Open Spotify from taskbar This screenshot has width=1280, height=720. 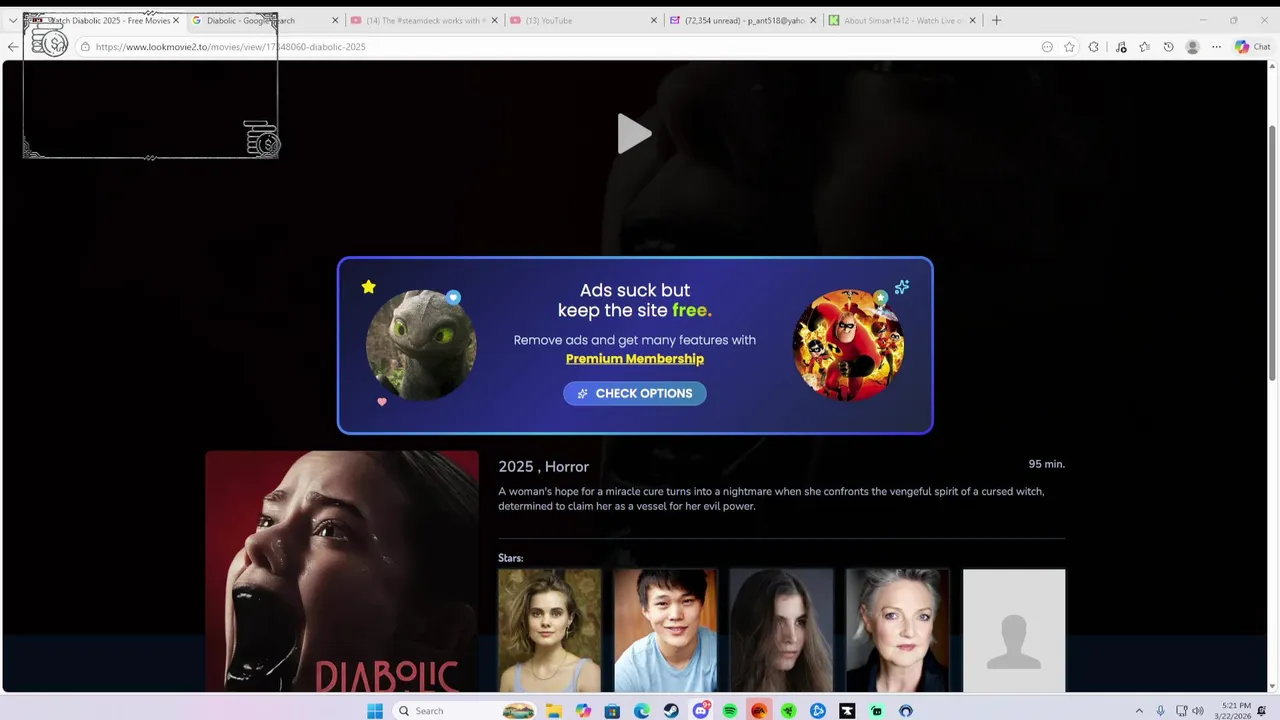coord(730,711)
